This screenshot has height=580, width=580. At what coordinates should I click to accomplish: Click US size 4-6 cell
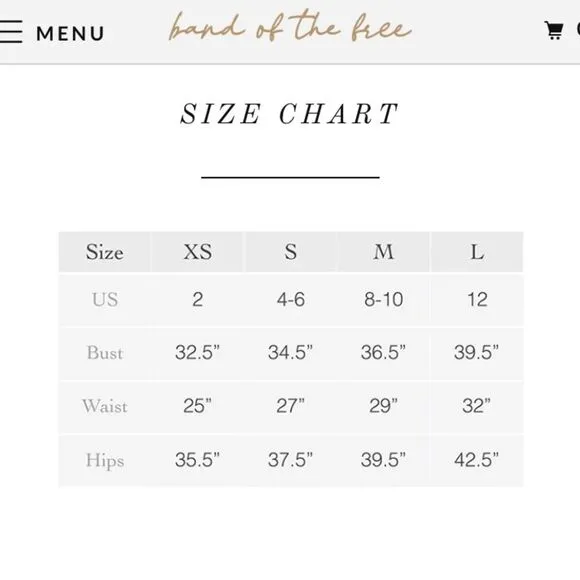point(291,299)
